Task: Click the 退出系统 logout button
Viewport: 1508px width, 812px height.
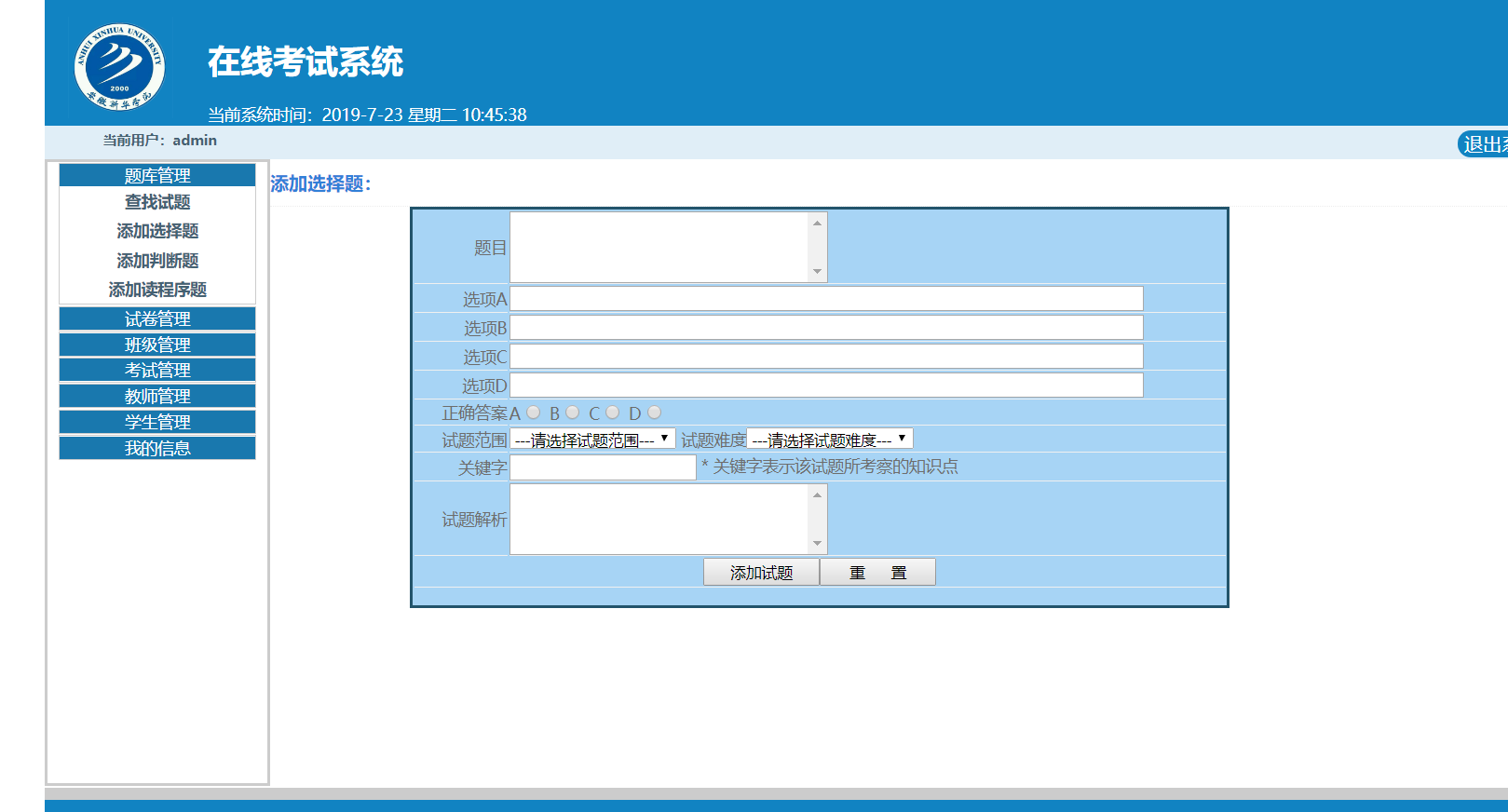Action: pos(1483,144)
